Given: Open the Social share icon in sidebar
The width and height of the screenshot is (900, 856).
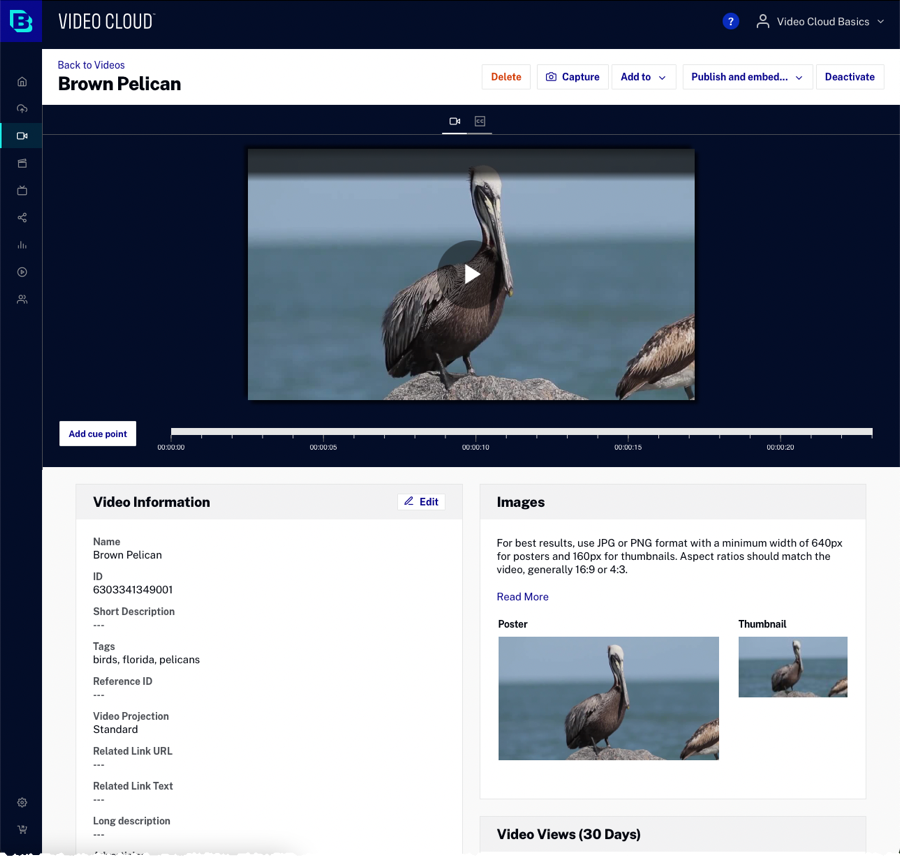Looking at the screenshot, I should tap(22, 218).
